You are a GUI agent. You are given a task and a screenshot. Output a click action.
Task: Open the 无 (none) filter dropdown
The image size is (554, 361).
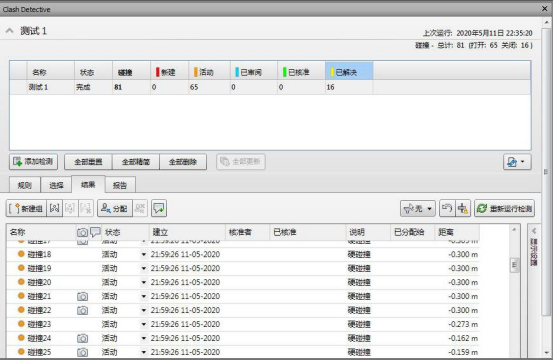(418, 208)
